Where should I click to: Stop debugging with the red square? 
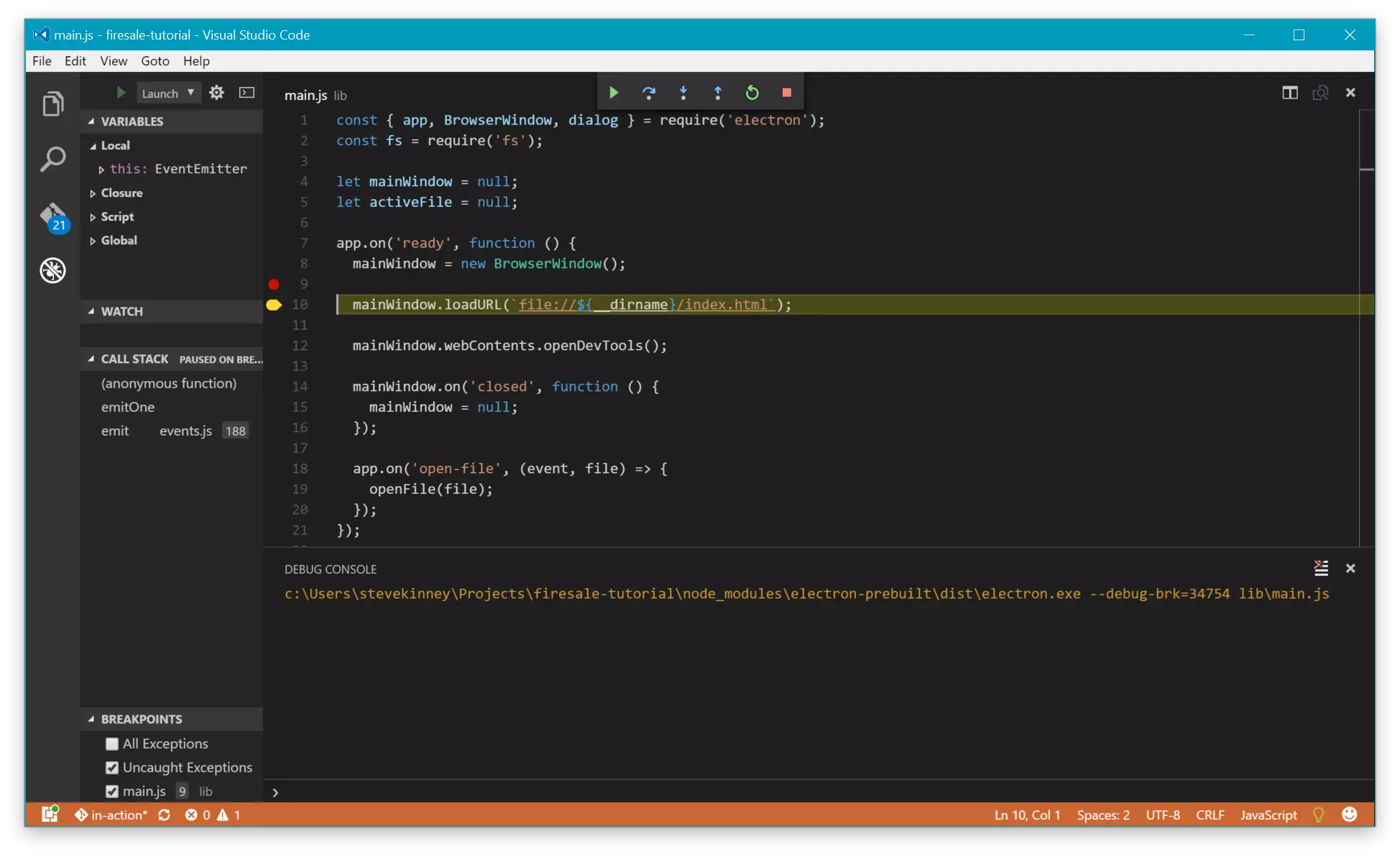786,92
